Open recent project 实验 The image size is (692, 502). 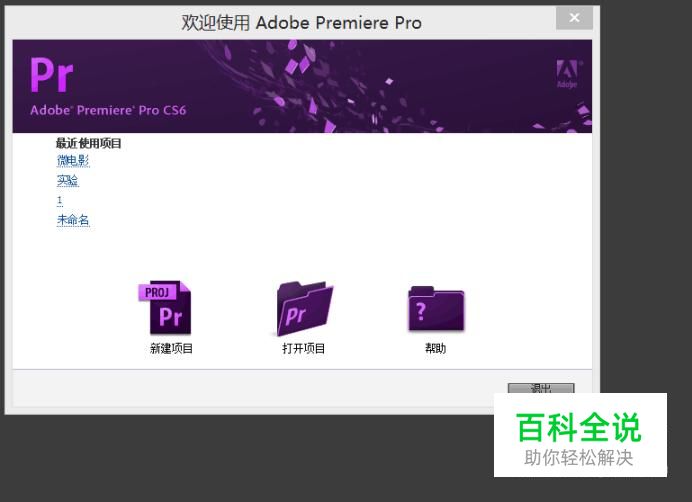coord(68,180)
